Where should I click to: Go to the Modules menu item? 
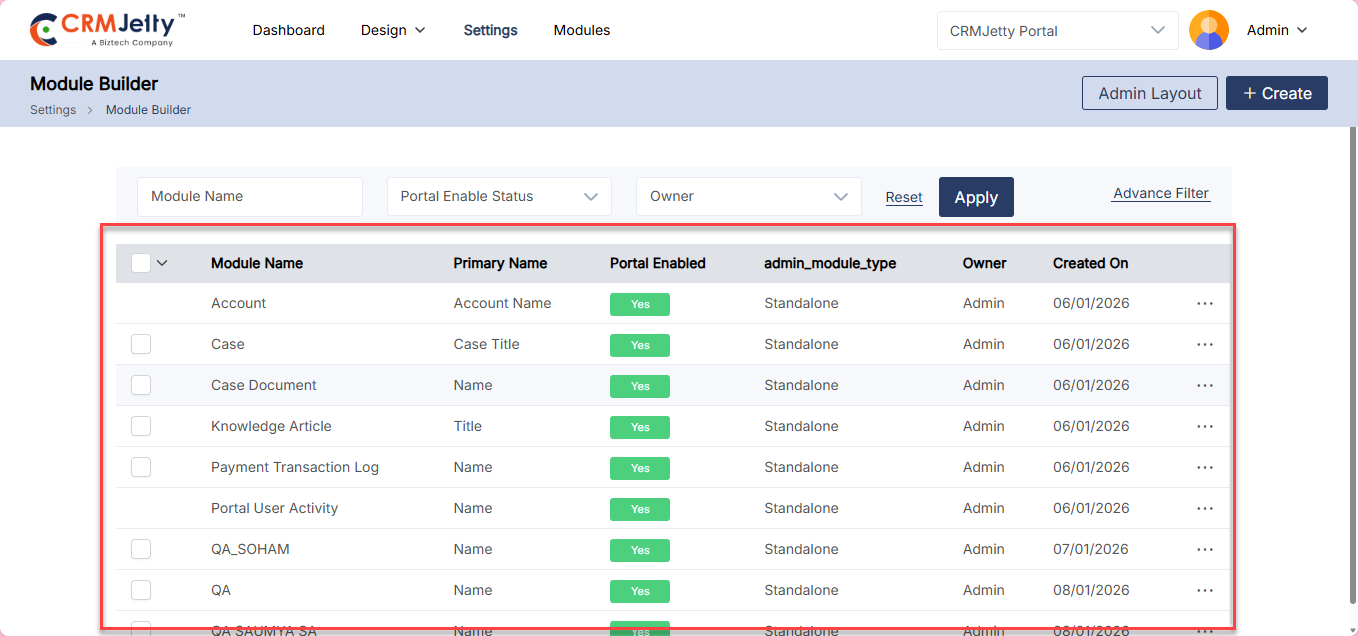point(581,30)
